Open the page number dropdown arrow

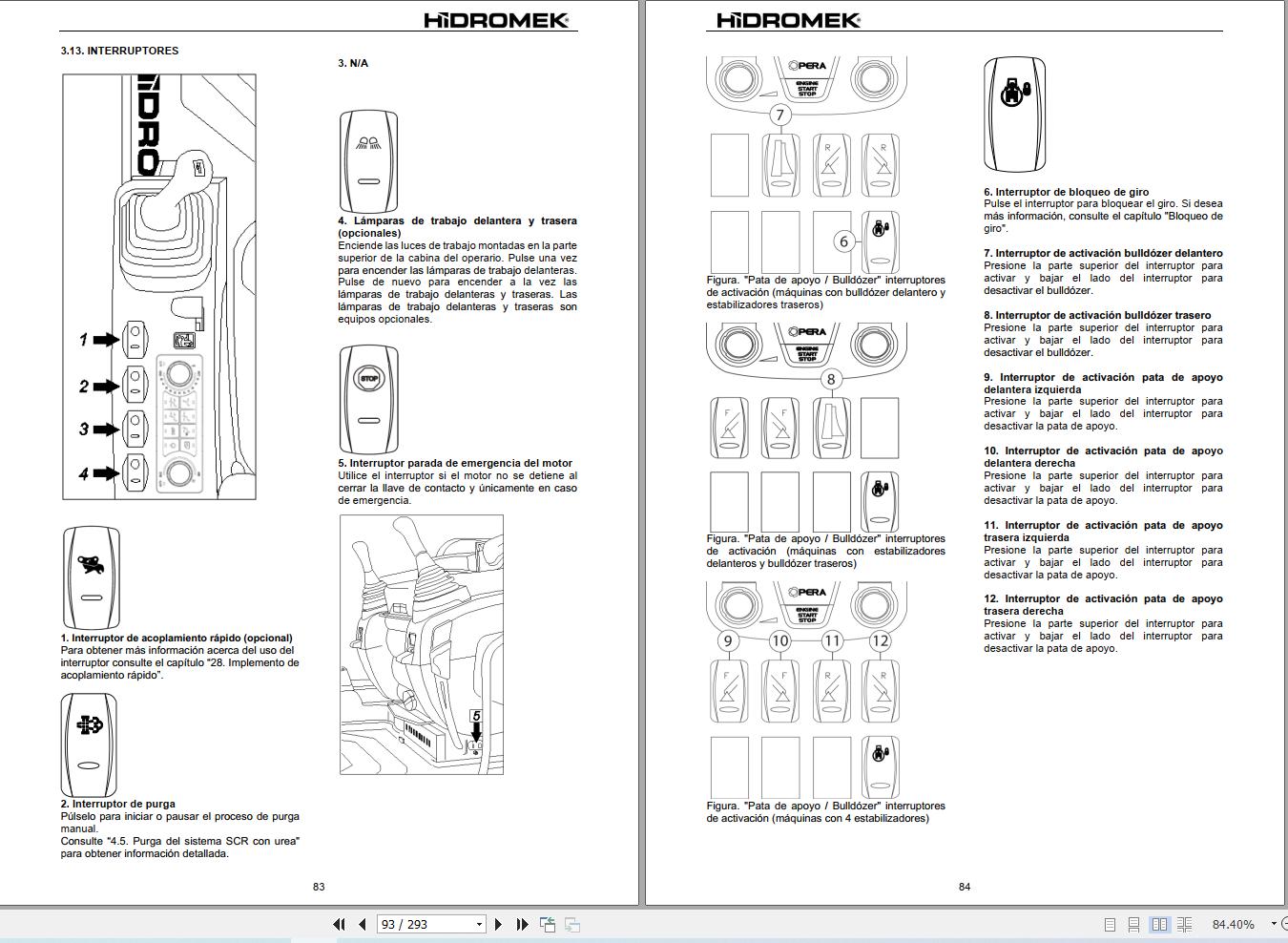click(479, 924)
